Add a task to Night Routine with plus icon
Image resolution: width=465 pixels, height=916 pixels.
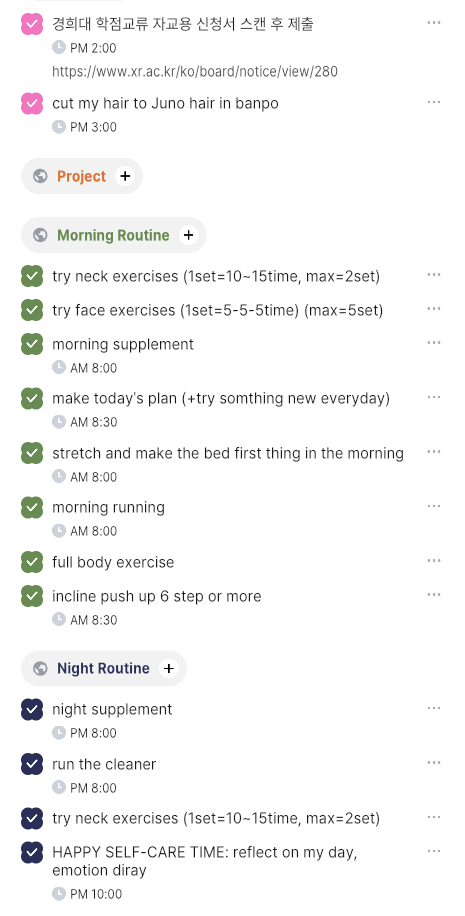(168, 668)
